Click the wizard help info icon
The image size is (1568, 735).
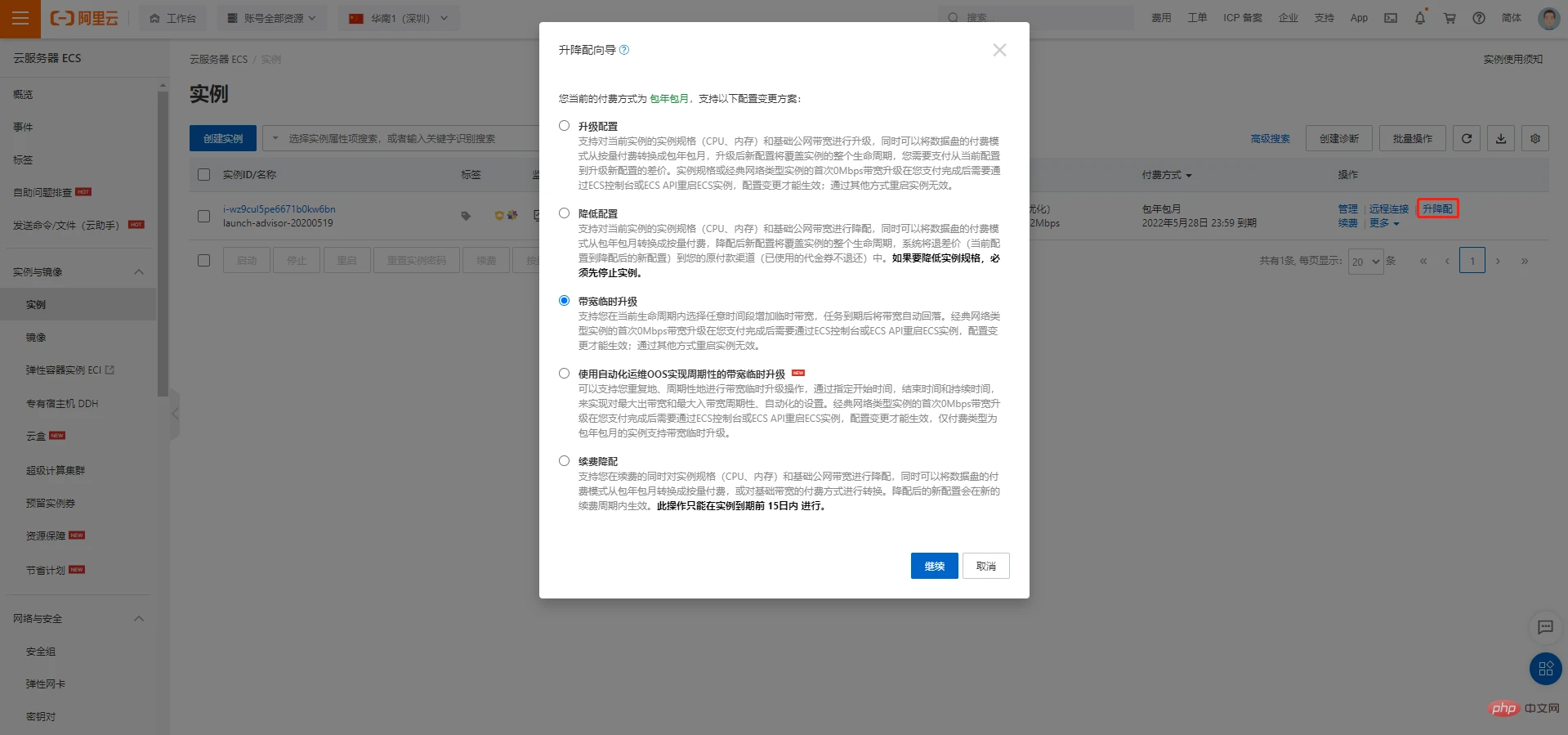point(624,50)
